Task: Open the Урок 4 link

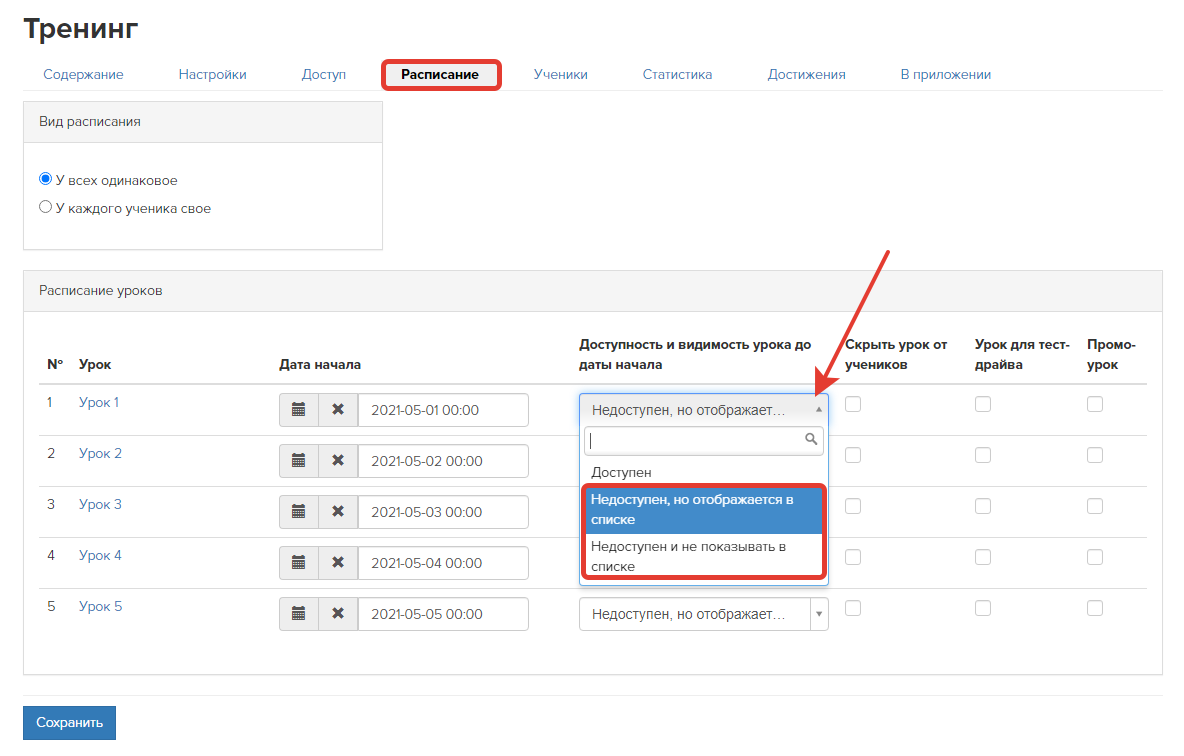Action: coord(100,555)
